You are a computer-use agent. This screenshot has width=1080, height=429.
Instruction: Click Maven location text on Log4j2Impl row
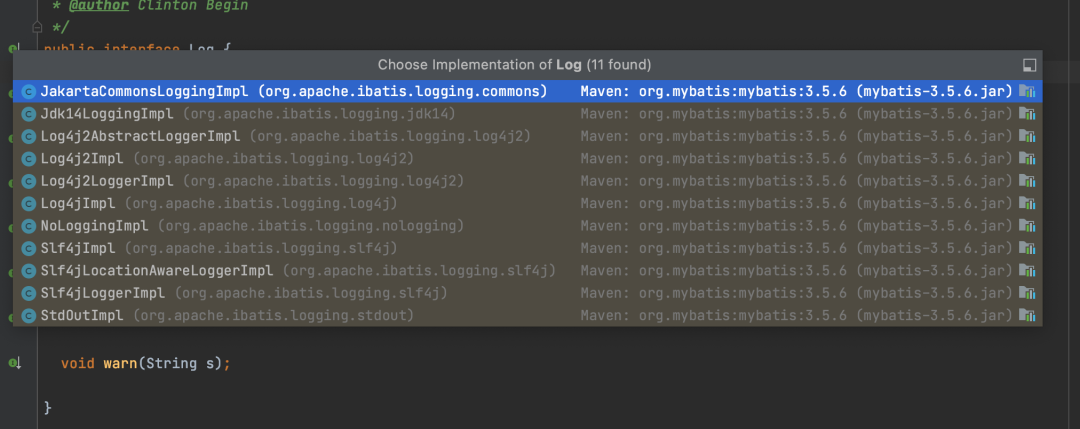pyautogui.click(x=797, y=159)
